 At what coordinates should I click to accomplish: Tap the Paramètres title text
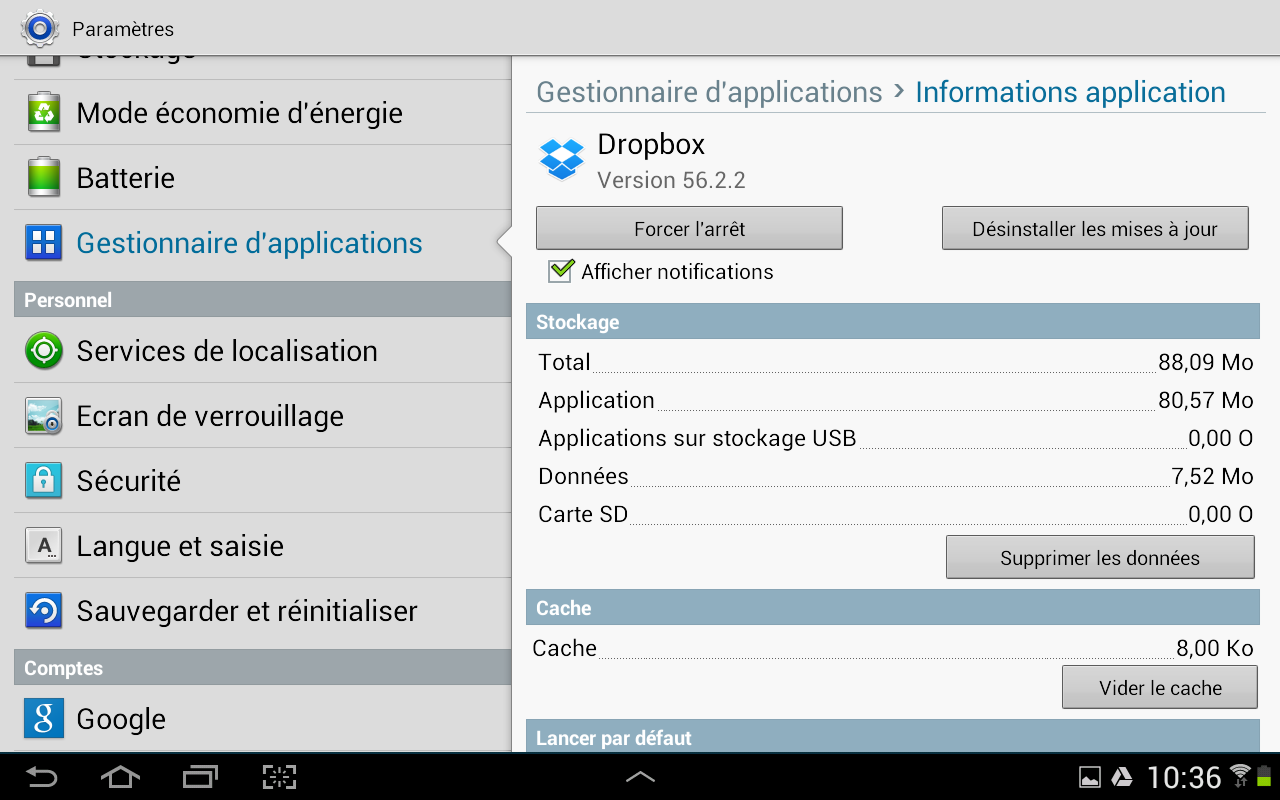coord(123,29)
